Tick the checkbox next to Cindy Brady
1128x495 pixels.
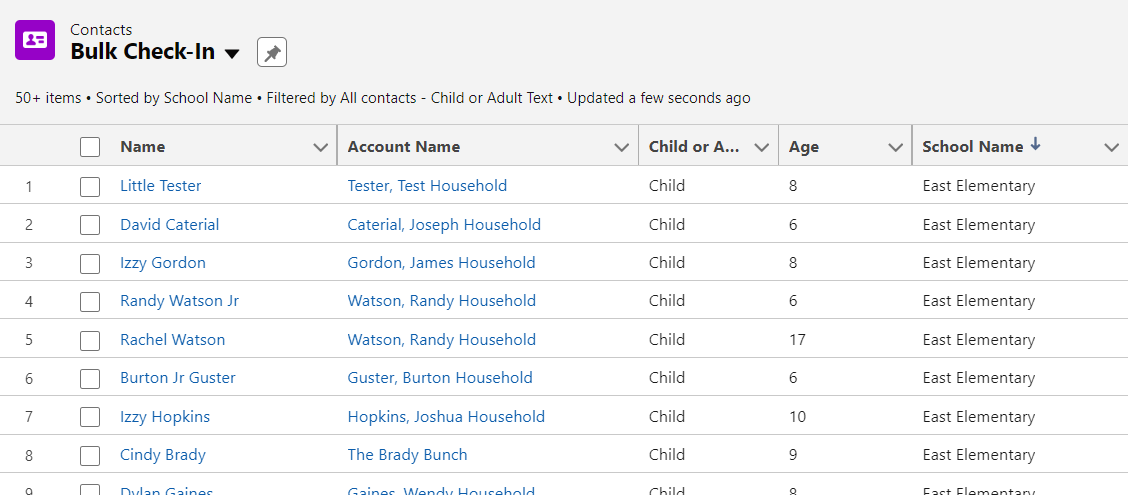click(x=90, y=455)
